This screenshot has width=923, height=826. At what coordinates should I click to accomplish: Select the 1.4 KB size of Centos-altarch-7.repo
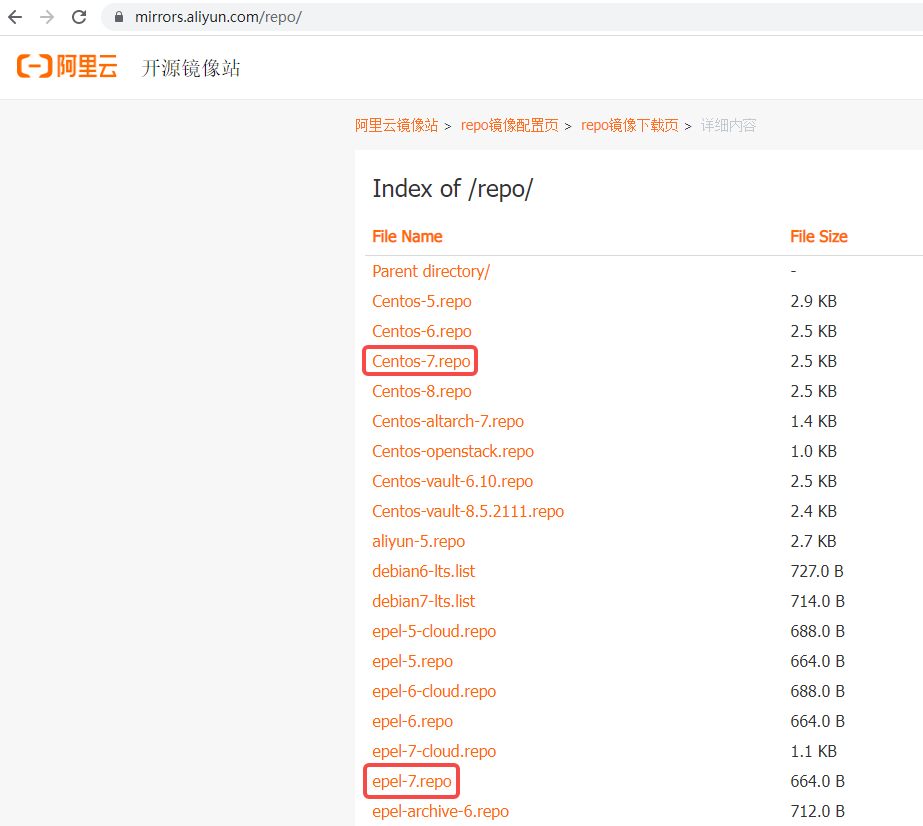[x=814, y=422]
